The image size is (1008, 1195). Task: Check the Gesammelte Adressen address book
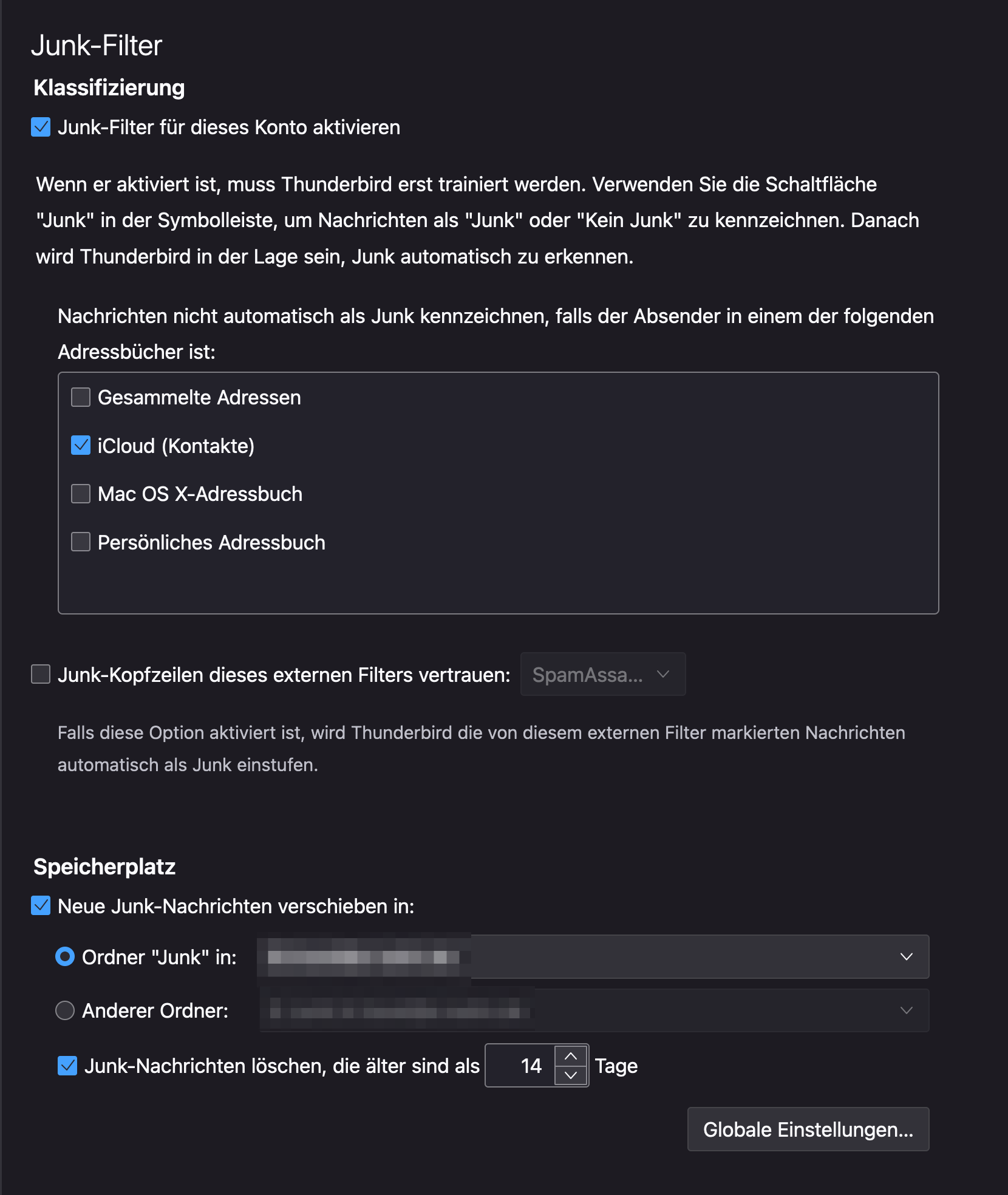pos(81,398)
